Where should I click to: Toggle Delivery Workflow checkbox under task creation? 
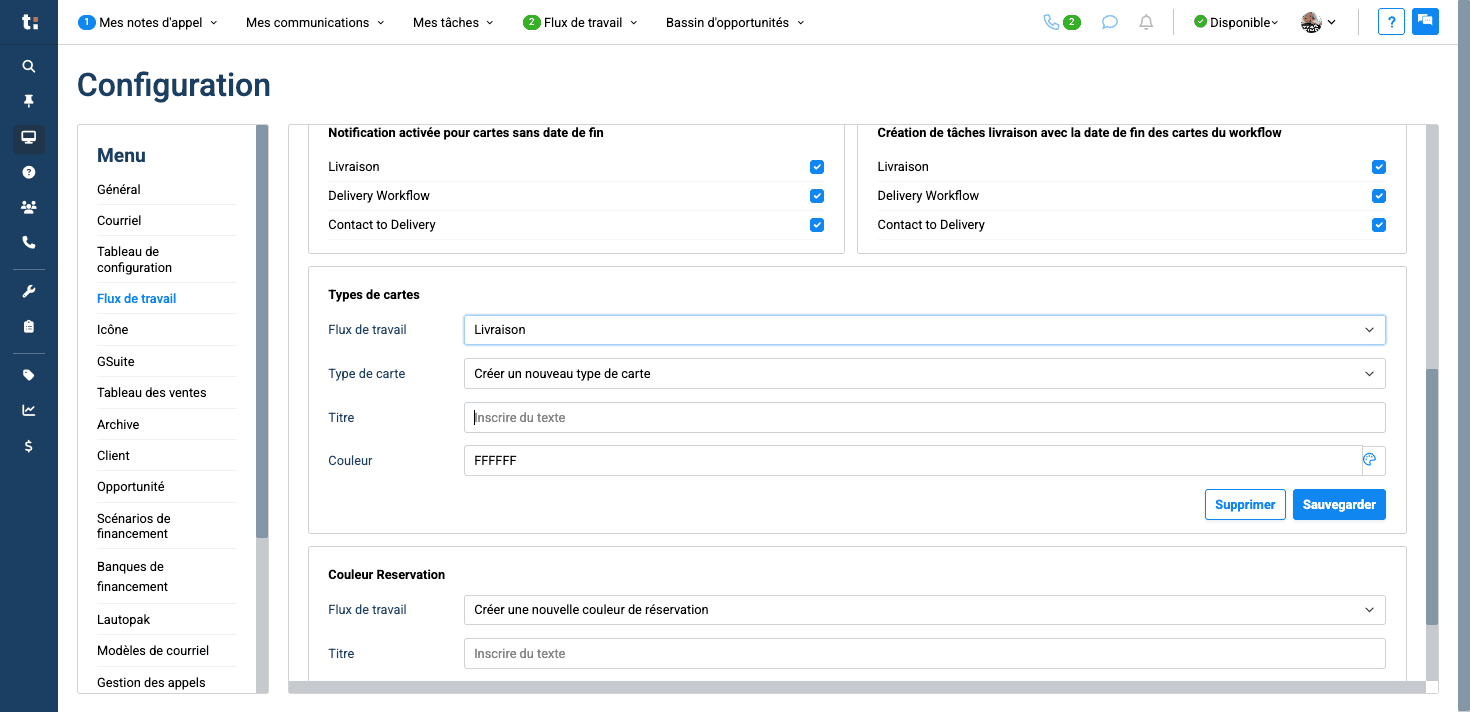[1379, 196]
